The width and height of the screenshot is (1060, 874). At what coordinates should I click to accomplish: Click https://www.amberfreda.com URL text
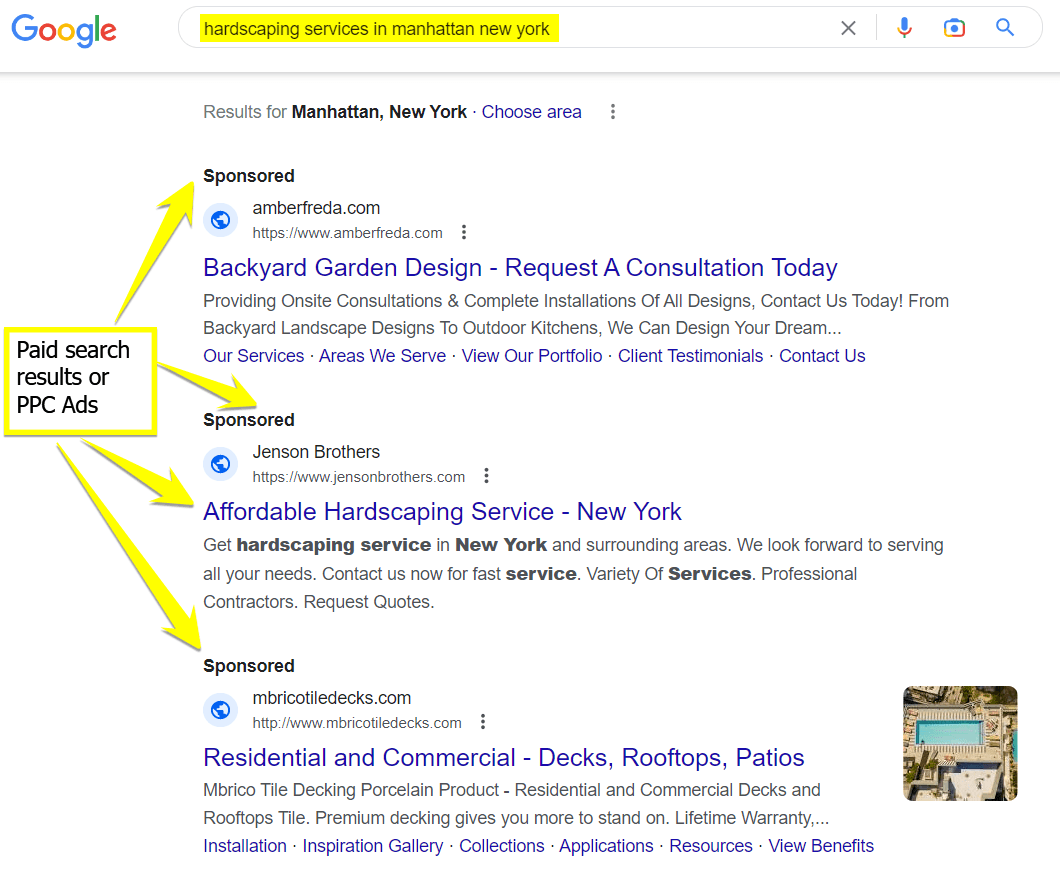pos(347,233)
